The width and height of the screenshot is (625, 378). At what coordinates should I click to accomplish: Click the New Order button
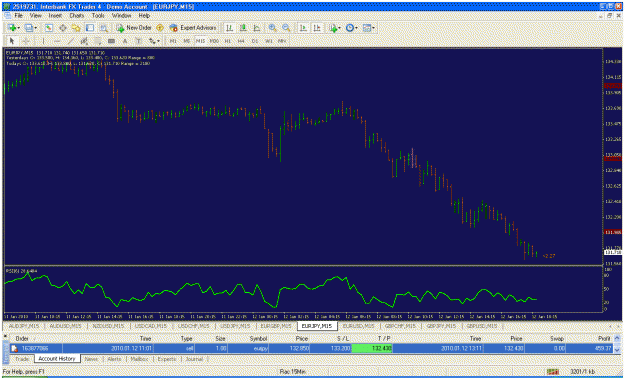(134, 28)
